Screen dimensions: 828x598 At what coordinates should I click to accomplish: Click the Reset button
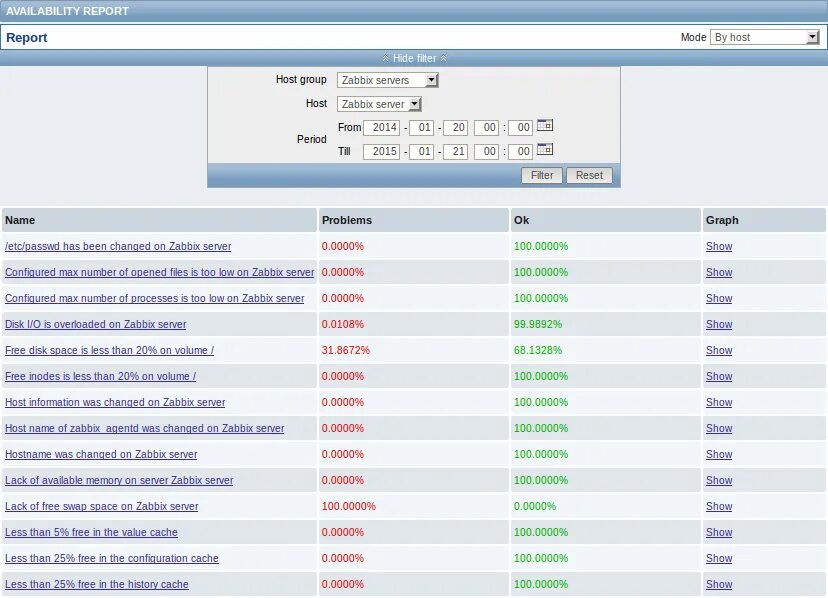[x=589, y=175]
